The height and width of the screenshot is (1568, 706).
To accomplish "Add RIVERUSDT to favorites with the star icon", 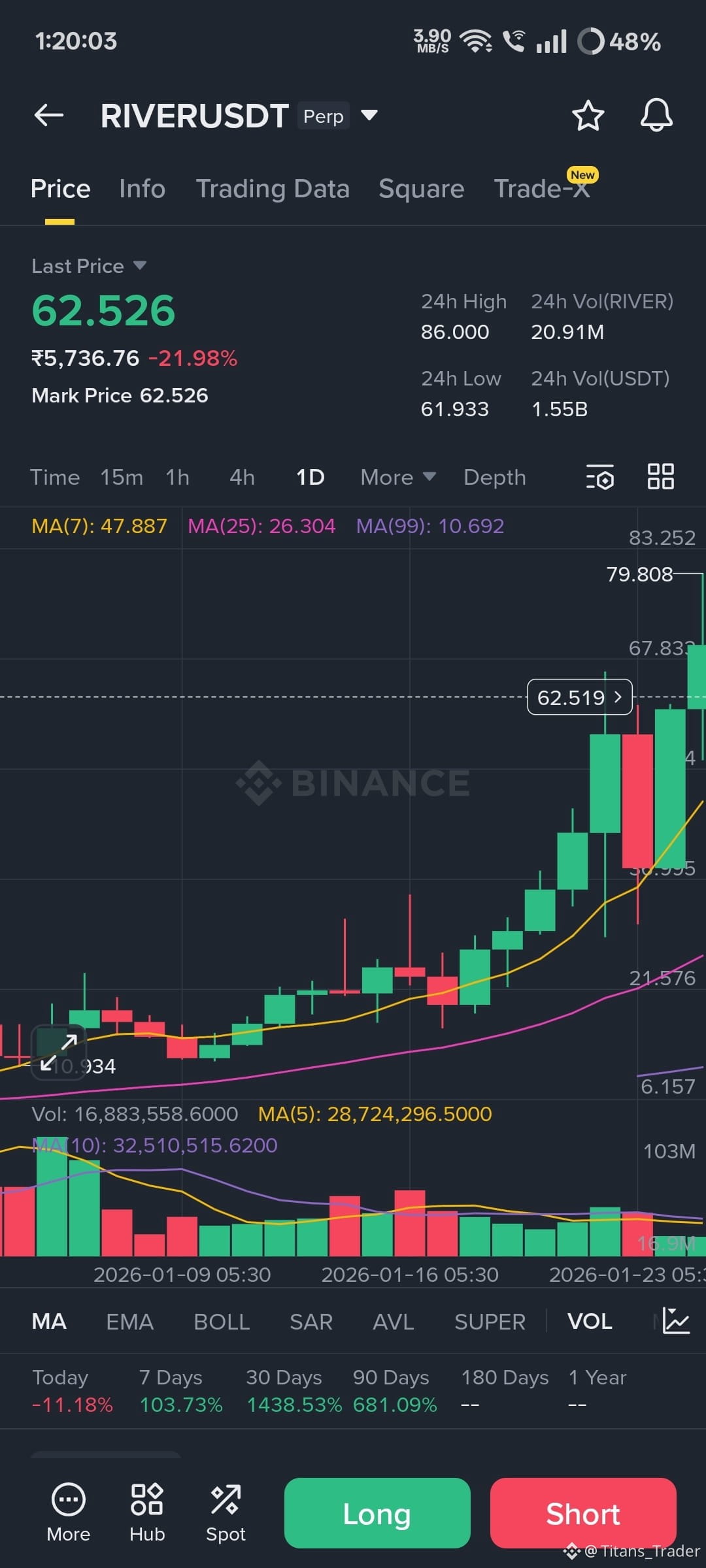I will [588, 116].
